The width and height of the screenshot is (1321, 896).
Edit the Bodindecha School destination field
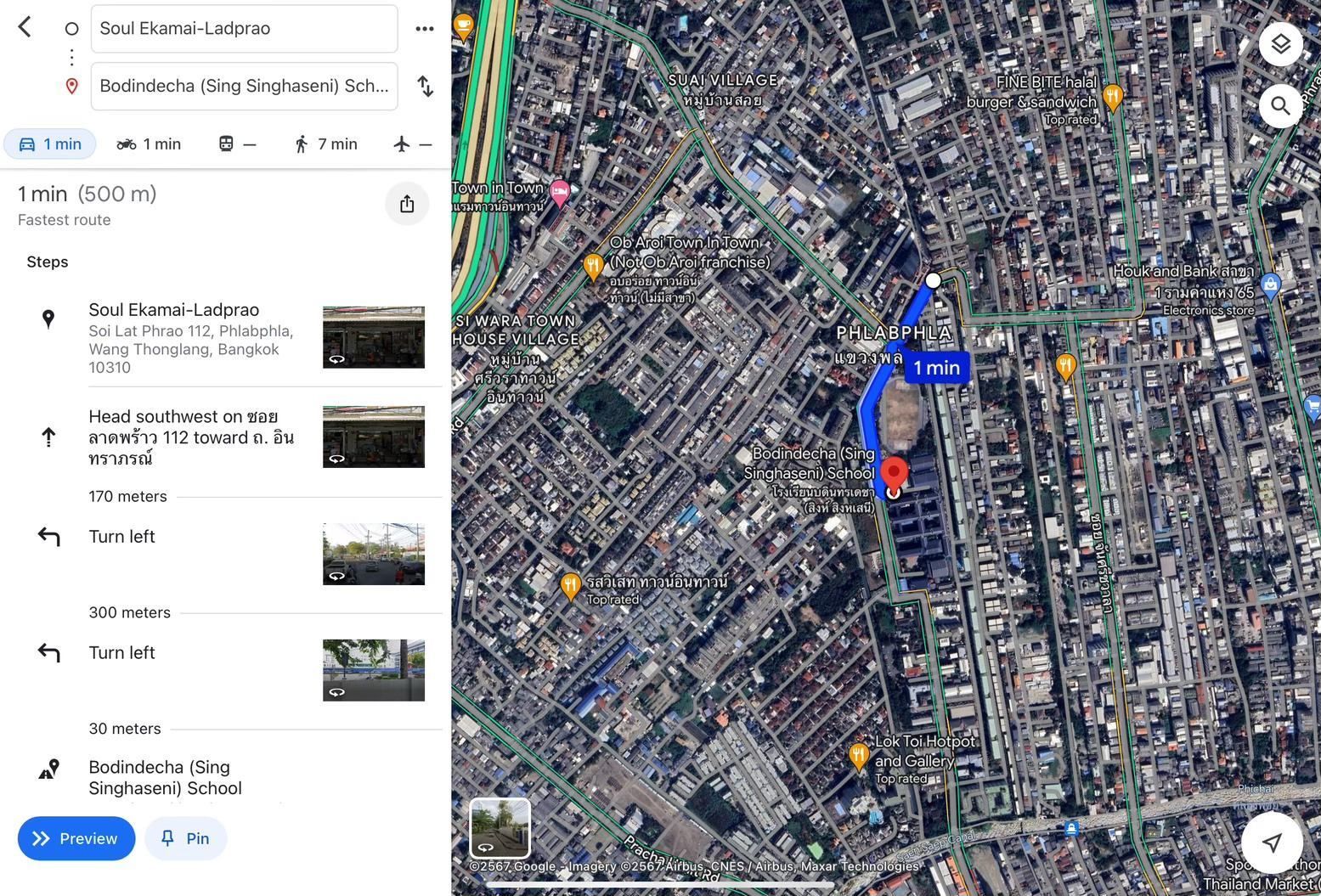[245, 86]
